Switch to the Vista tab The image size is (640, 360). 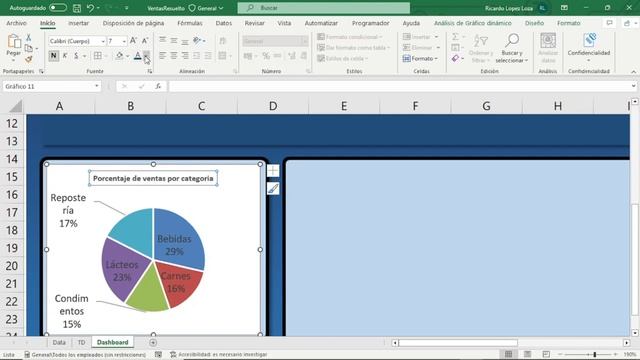point(284,23)
